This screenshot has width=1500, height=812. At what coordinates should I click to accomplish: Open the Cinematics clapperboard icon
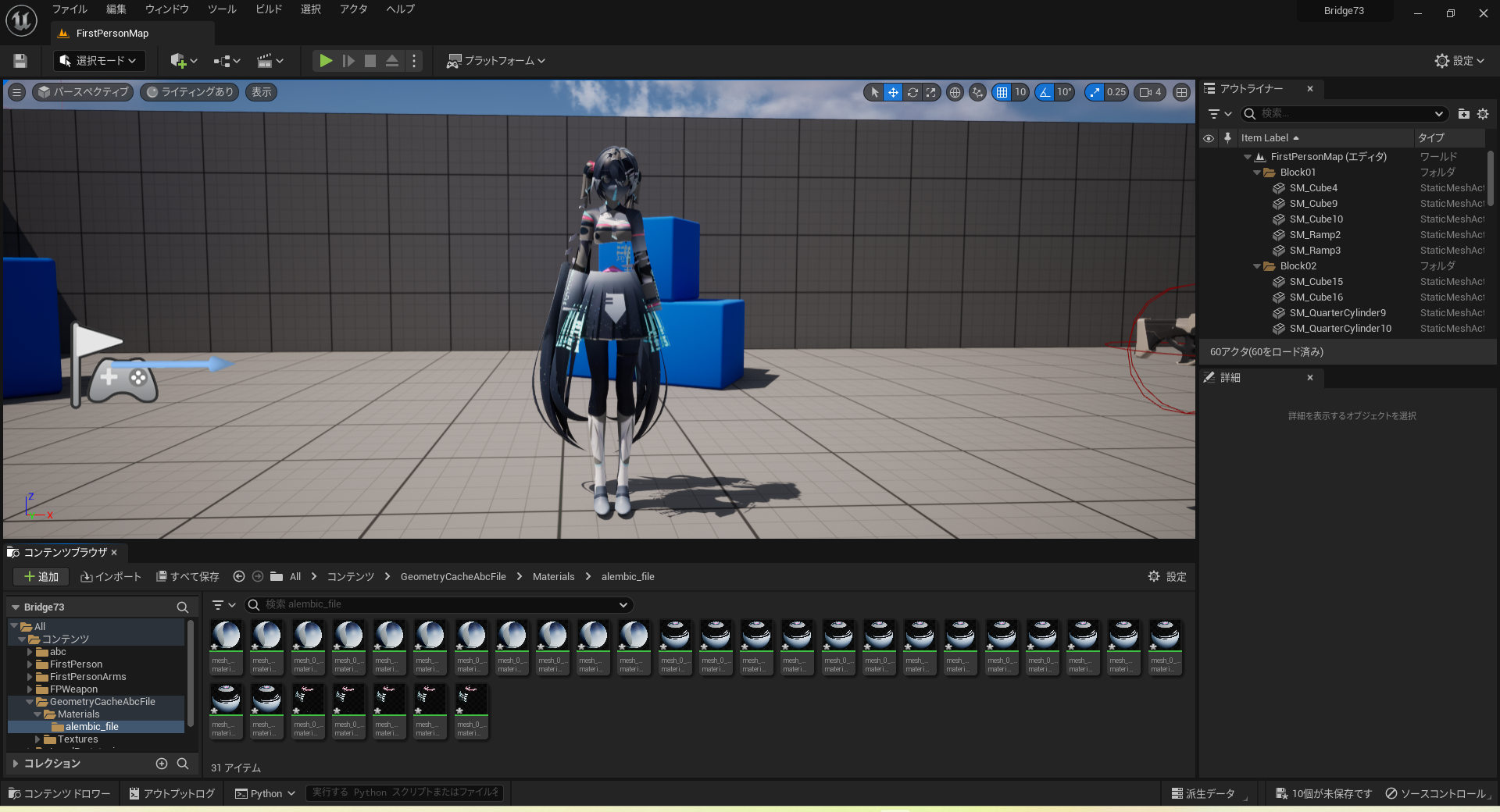266,60
